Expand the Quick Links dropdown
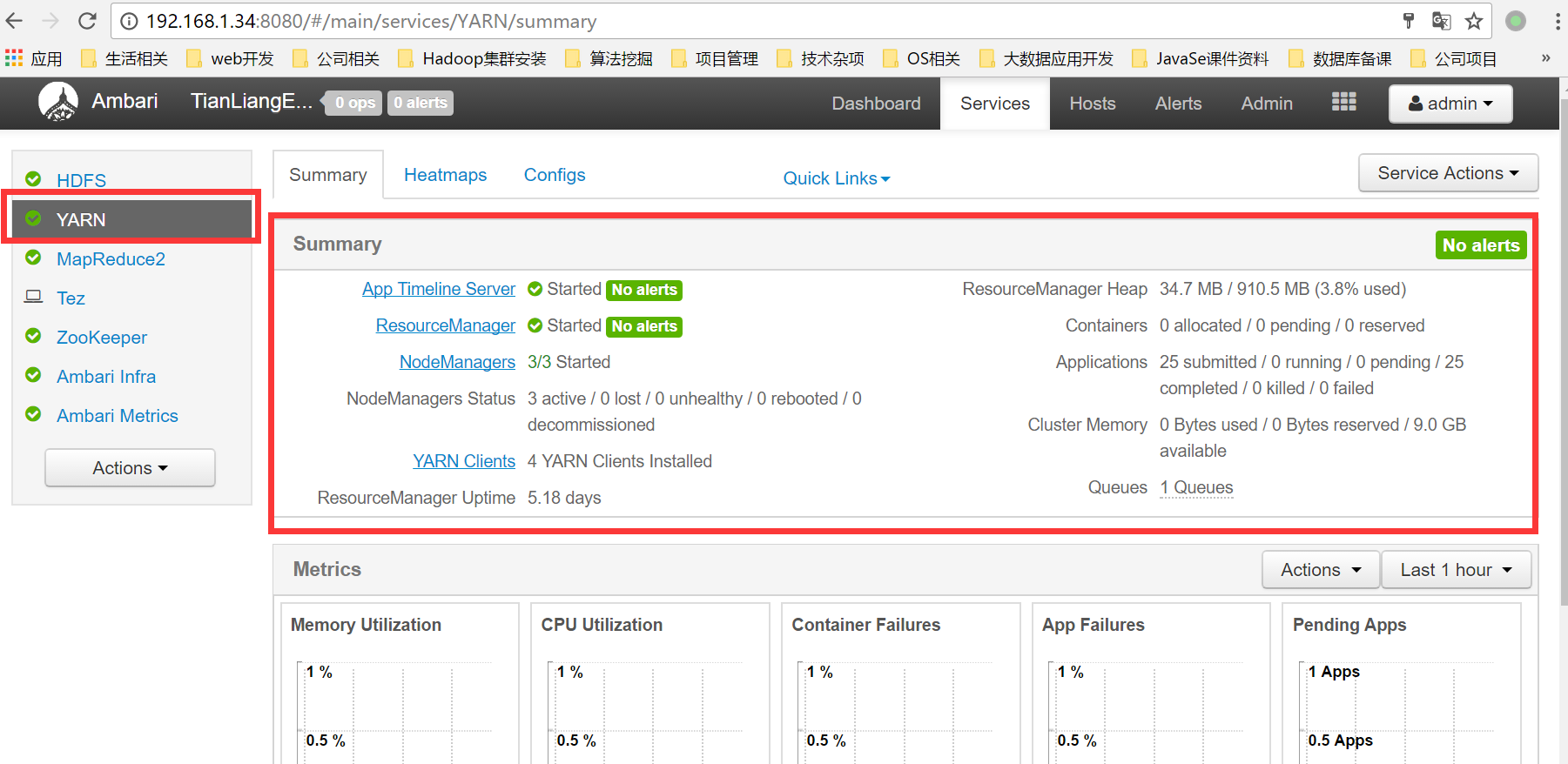1568x764 pixels. (837, 178)
